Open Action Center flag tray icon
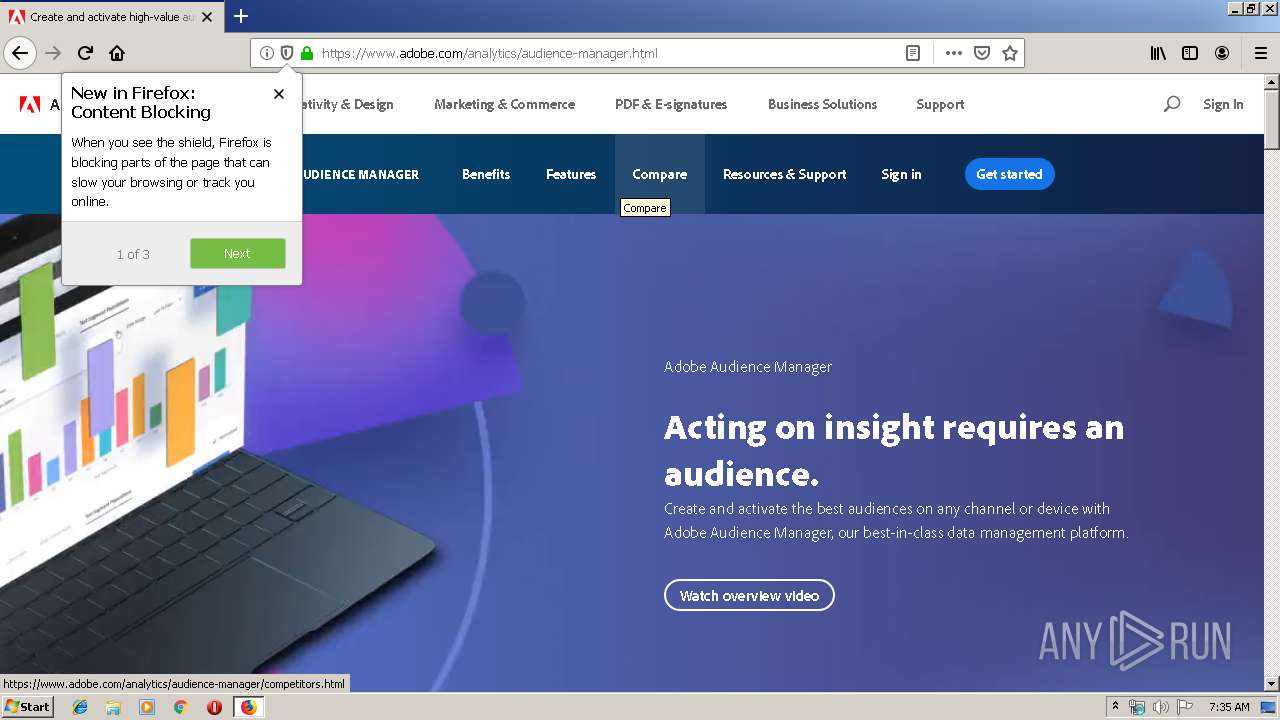The width and height of the screenshot is (1280, 720). coord(1184,707)
